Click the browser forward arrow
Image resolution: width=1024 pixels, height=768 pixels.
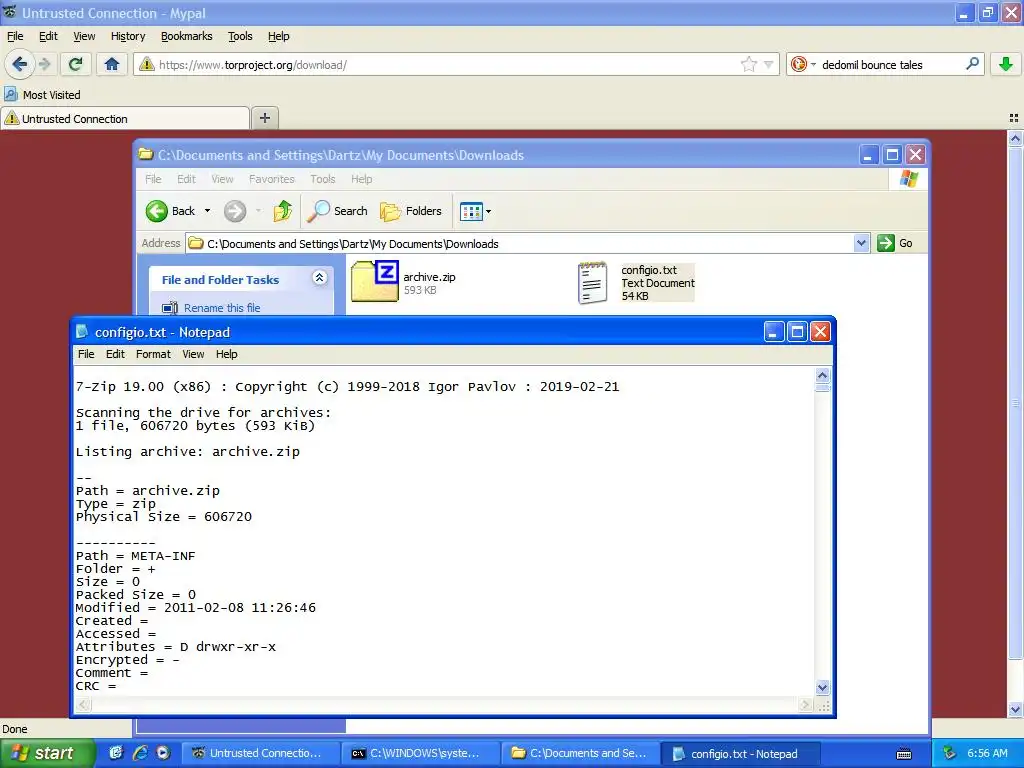click(44, 64)
